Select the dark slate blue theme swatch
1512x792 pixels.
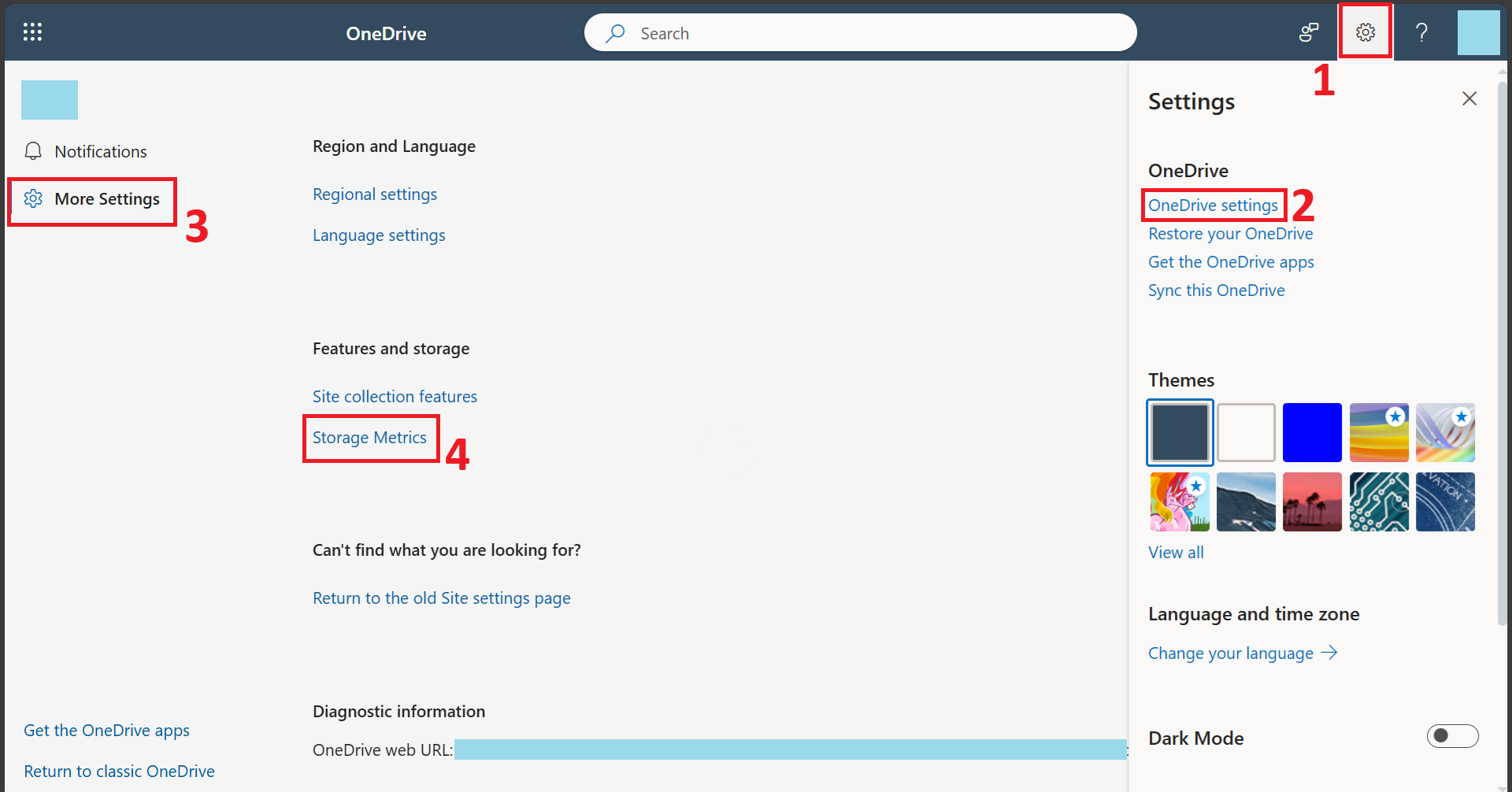coord(1180,433)
